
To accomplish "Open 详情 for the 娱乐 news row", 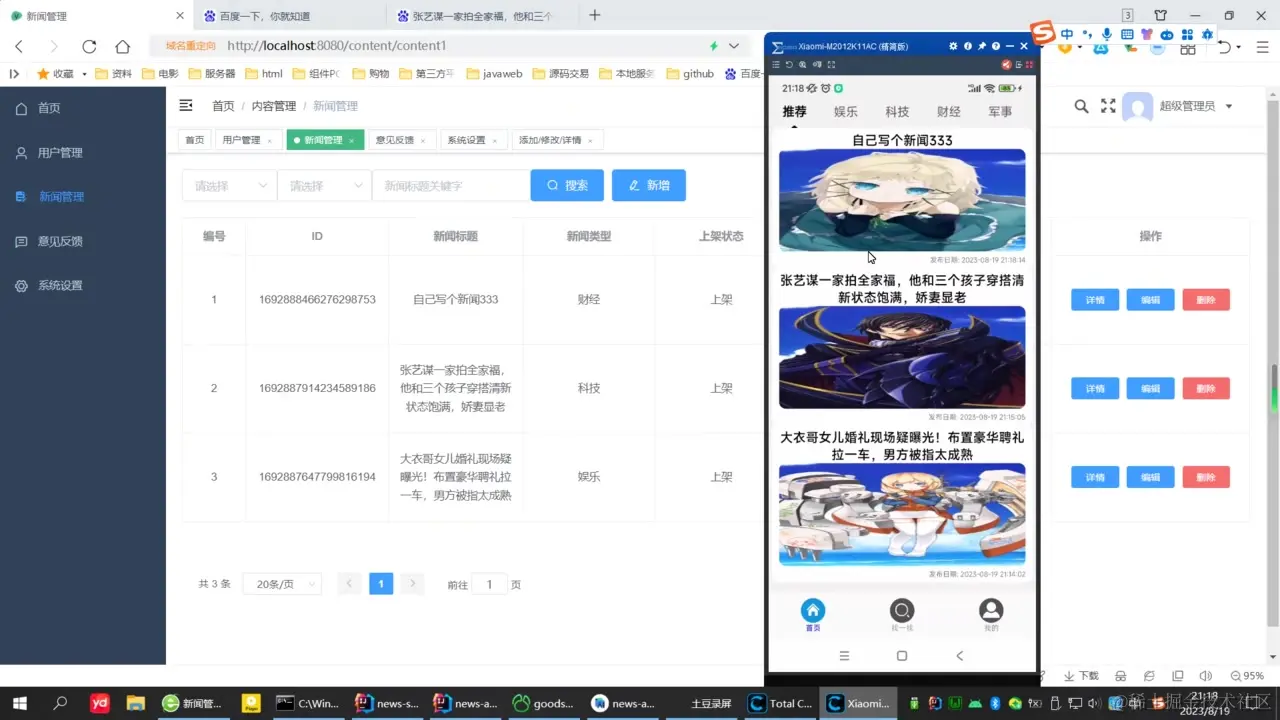I will (x=1095, y=477).
